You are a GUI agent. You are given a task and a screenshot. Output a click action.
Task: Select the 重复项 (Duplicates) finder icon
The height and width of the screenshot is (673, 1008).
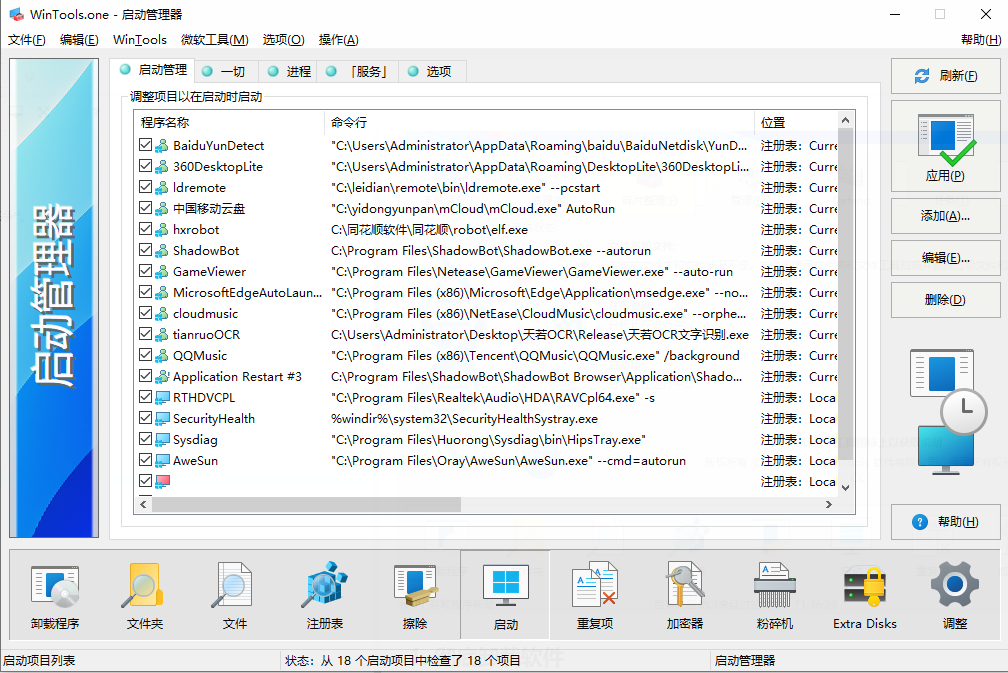[x=594, y=594]
